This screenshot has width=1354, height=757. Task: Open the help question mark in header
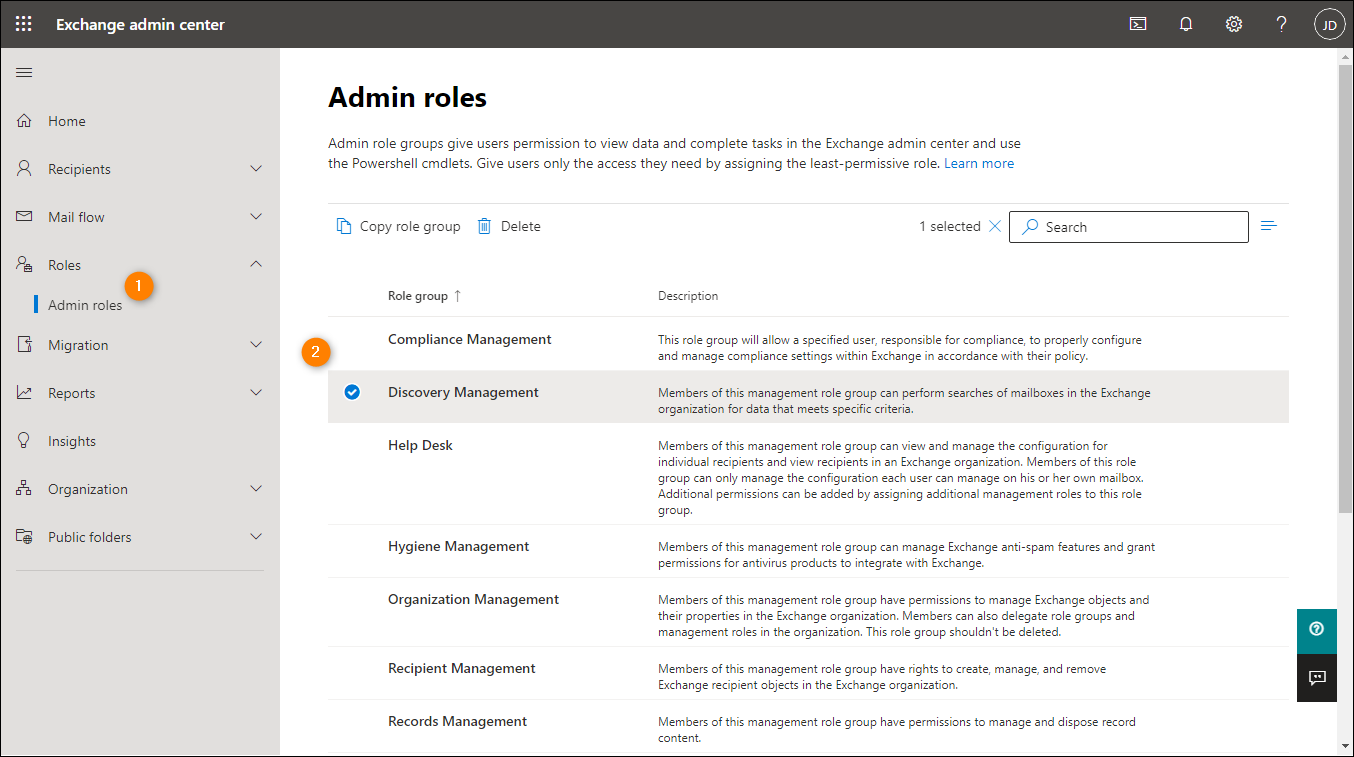click(1282, 24)
